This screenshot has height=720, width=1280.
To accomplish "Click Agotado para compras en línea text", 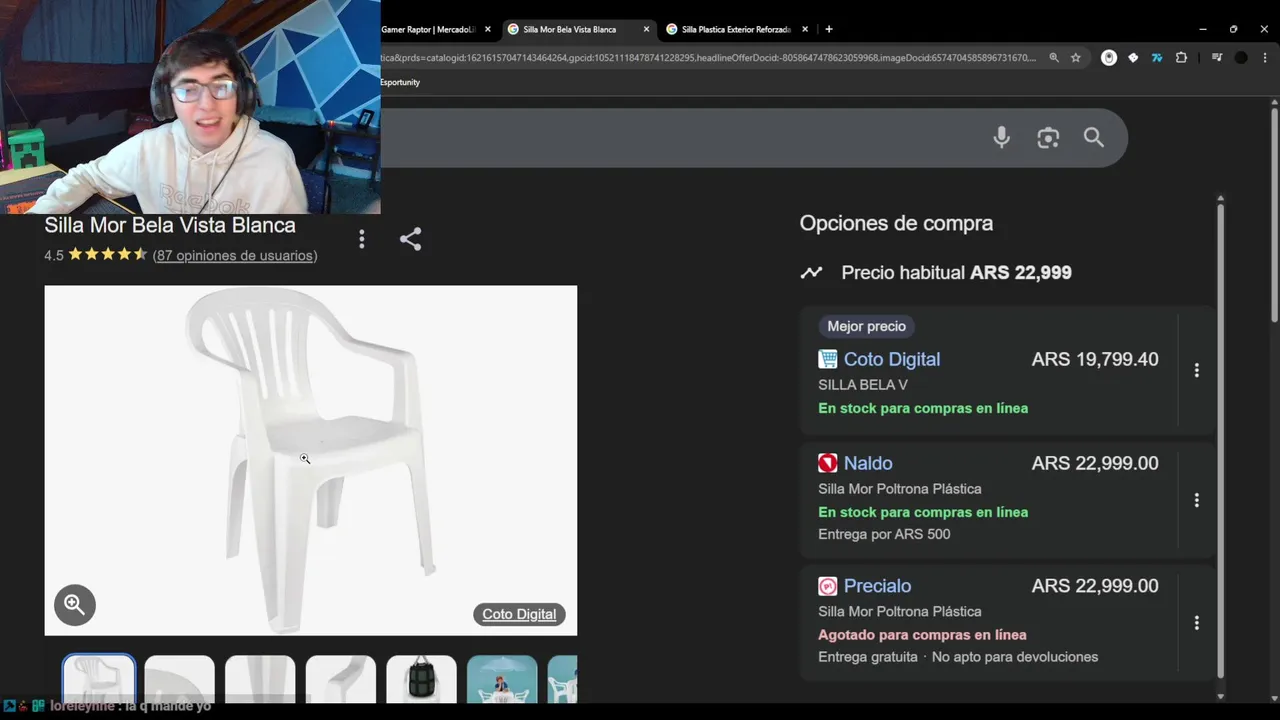I will tap(922, 635).
